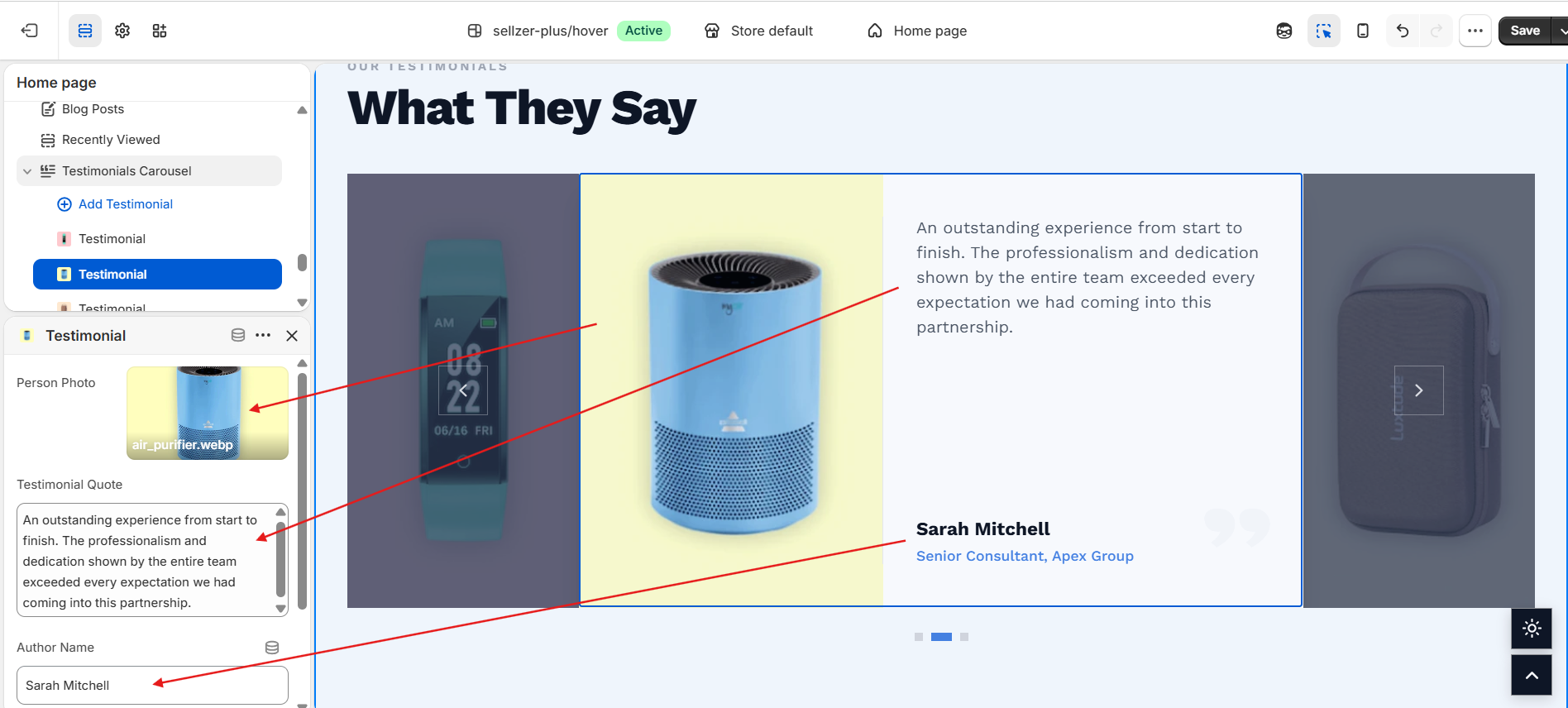Click the Save button
The image size is (1568, 708).
pos(1524,31)
